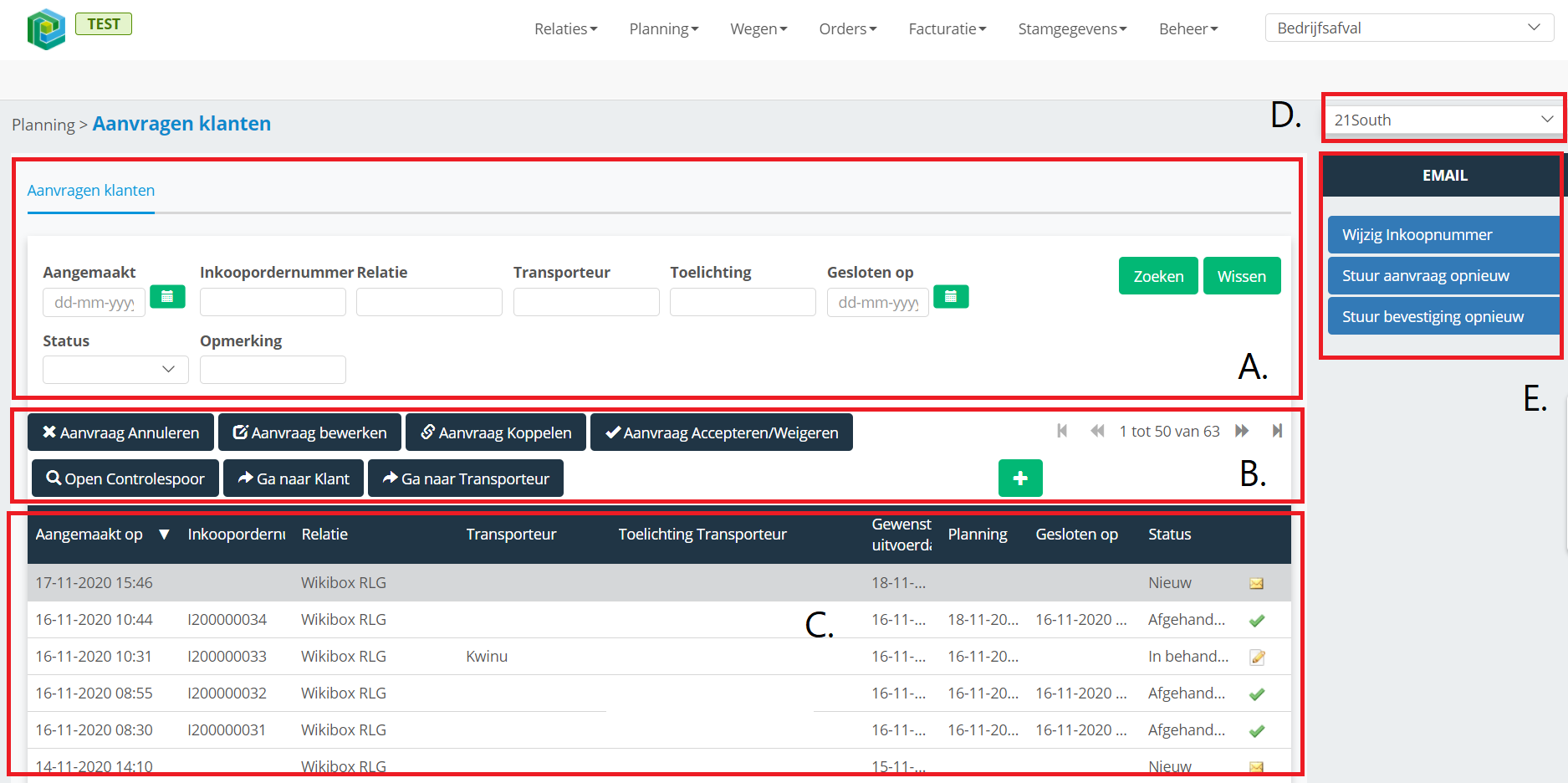Select order I200000032 cell
The width and height of the screenshot is (1568, 783).
(227, 693)
